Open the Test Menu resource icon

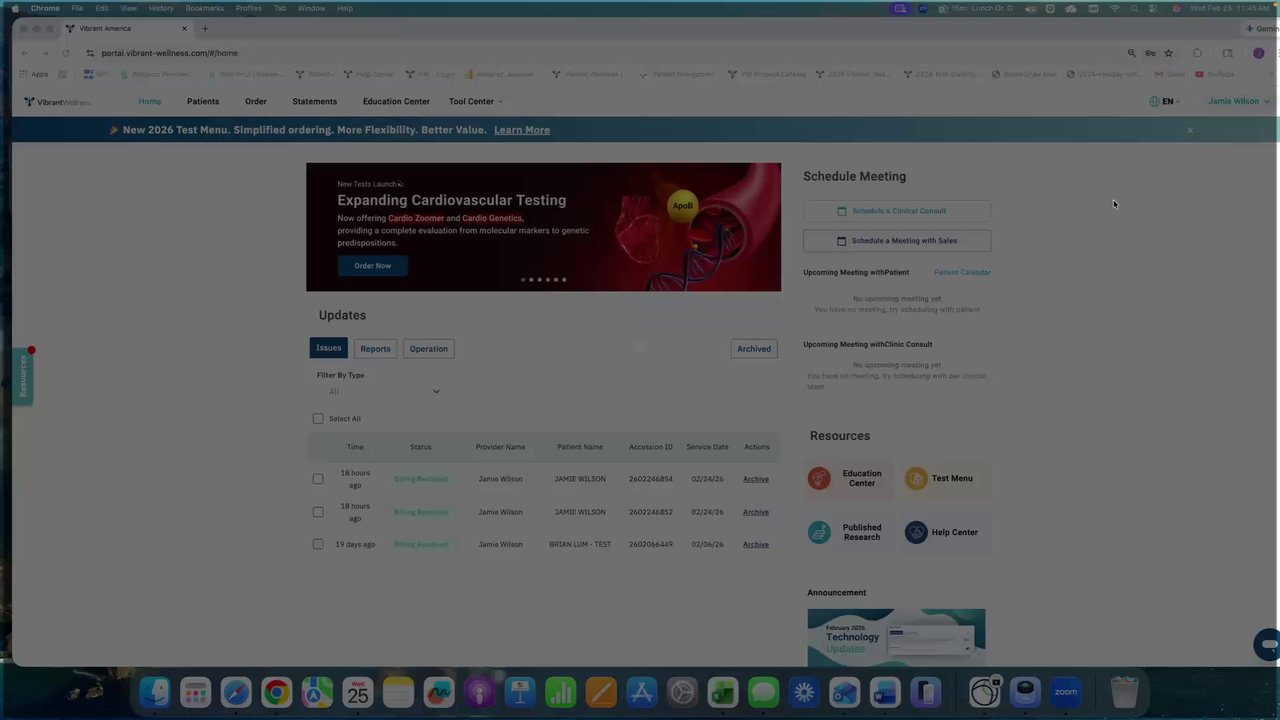916,478
